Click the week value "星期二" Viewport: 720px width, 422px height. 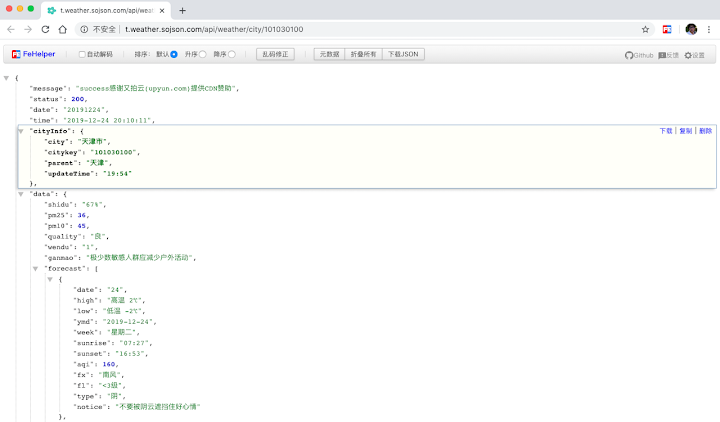click(122, 332)
